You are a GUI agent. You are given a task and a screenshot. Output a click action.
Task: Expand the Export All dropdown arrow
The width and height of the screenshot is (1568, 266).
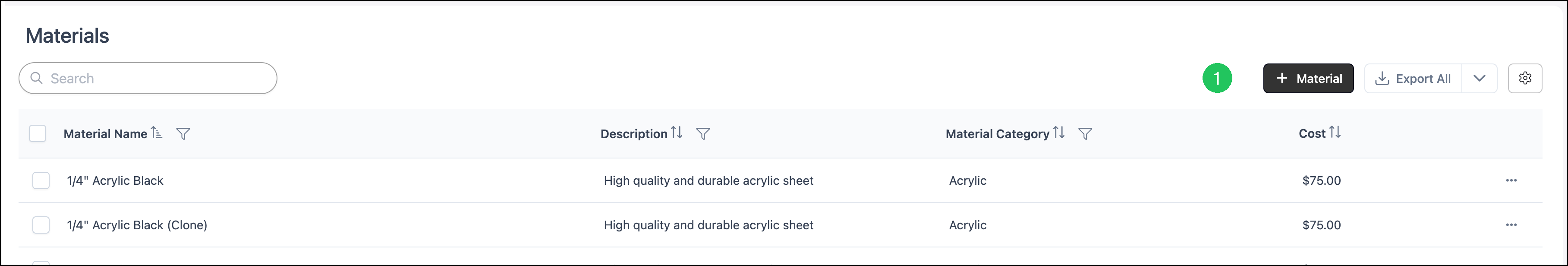(1480, 78)
